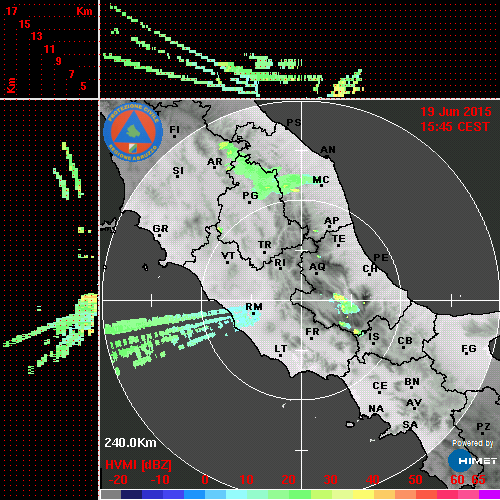Click the AN city label on coast
Viewport: 500px width, 500px height.
tap(328, 150)
